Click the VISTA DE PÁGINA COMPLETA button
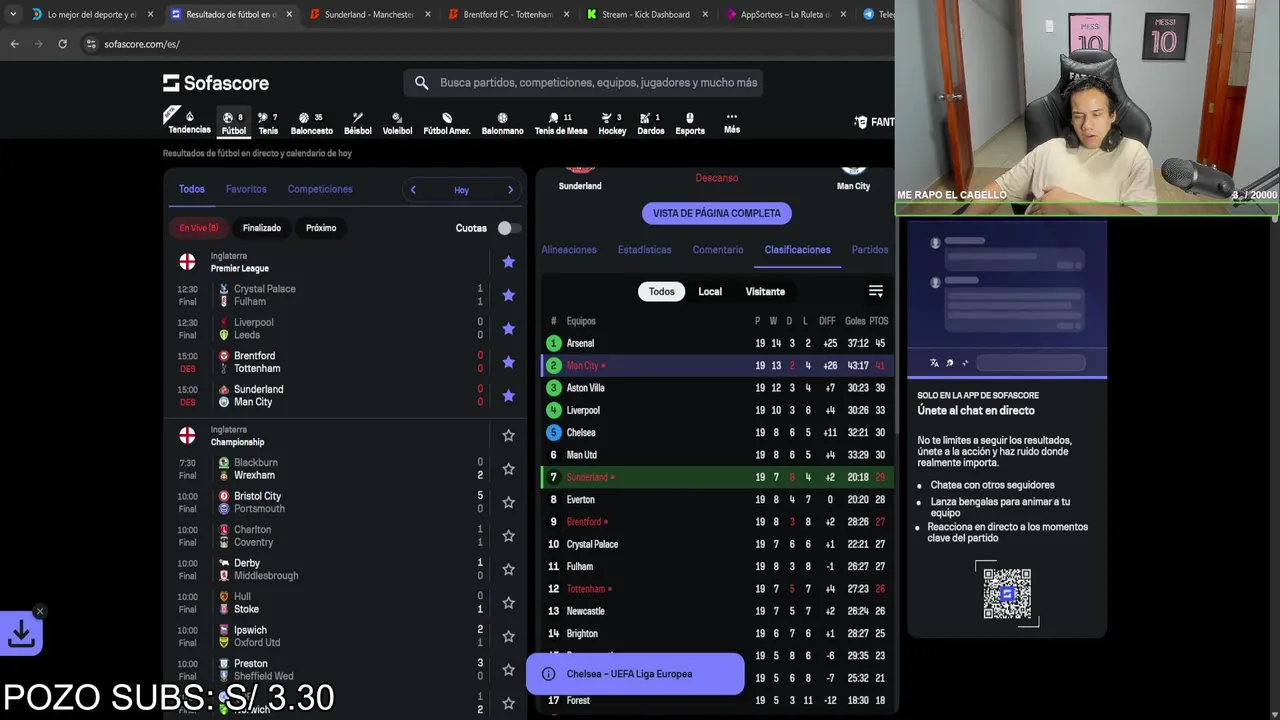Screen dimensions: 1280x720 (717, 213)
